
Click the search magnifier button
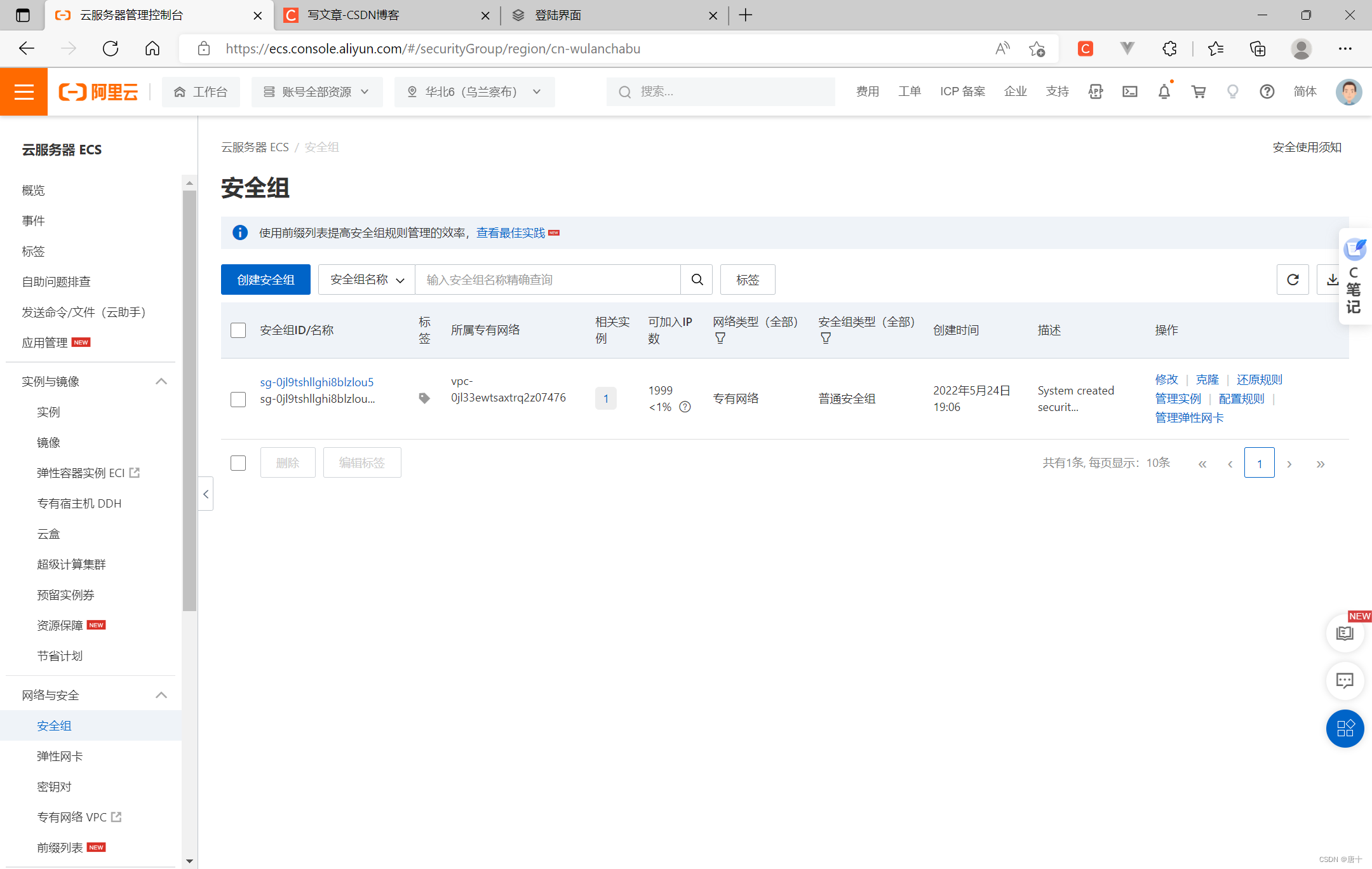[697, 280]
